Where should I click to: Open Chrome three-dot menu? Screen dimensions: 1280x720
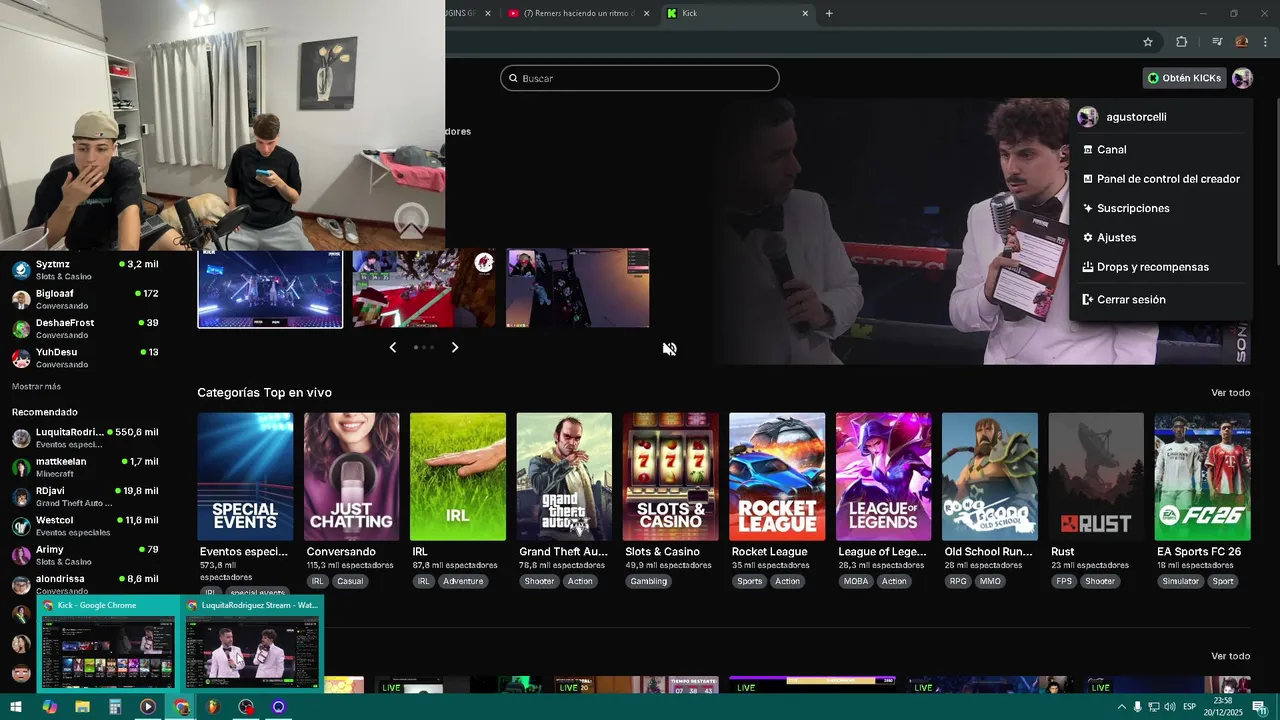pos(1265,42)
